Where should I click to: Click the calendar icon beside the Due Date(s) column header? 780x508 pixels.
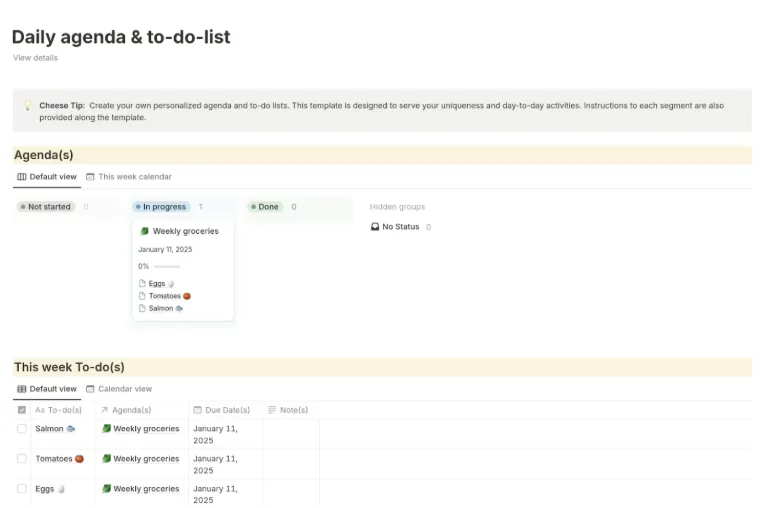tap(197, 410)
